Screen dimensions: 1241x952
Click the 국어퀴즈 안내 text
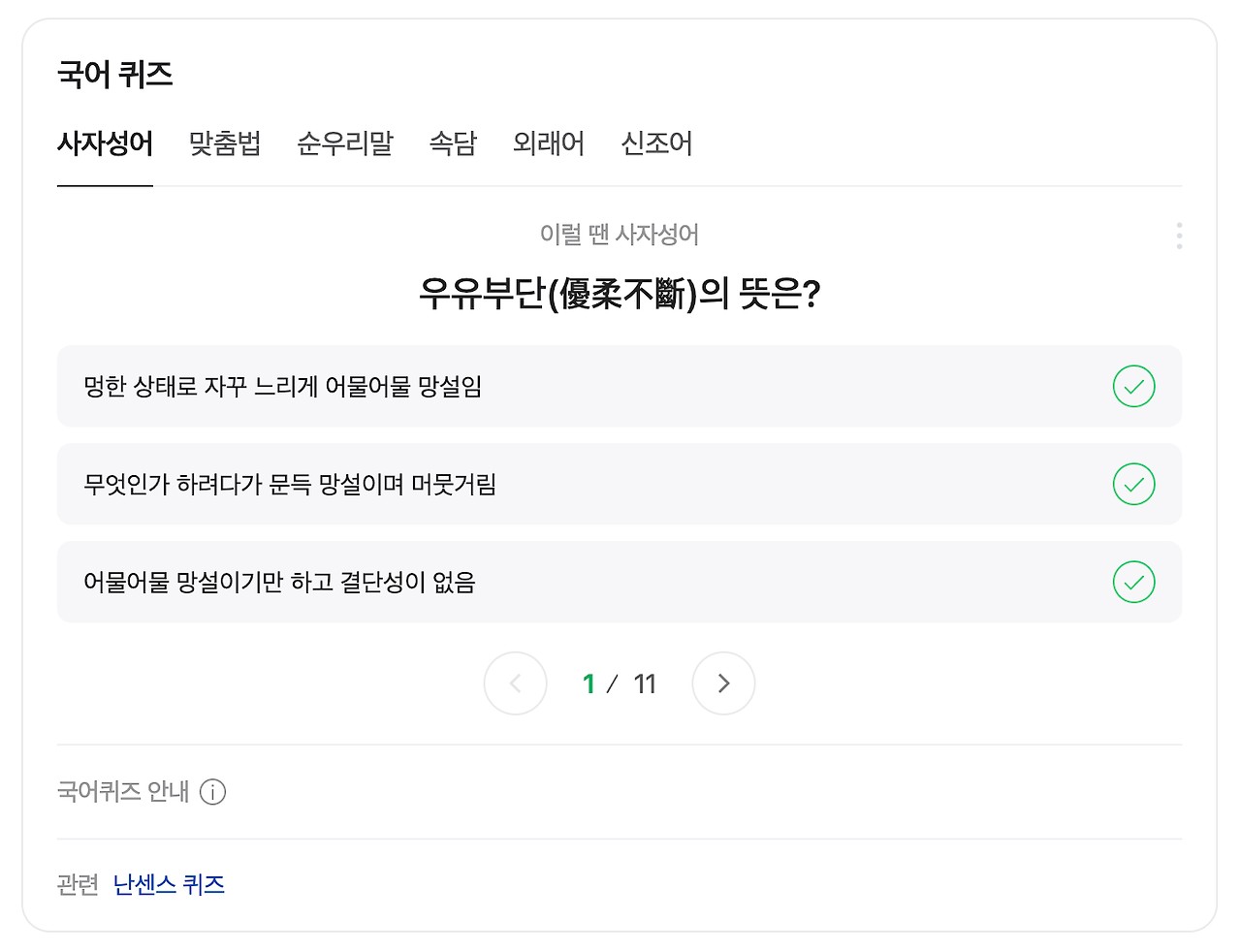(120, 791)
